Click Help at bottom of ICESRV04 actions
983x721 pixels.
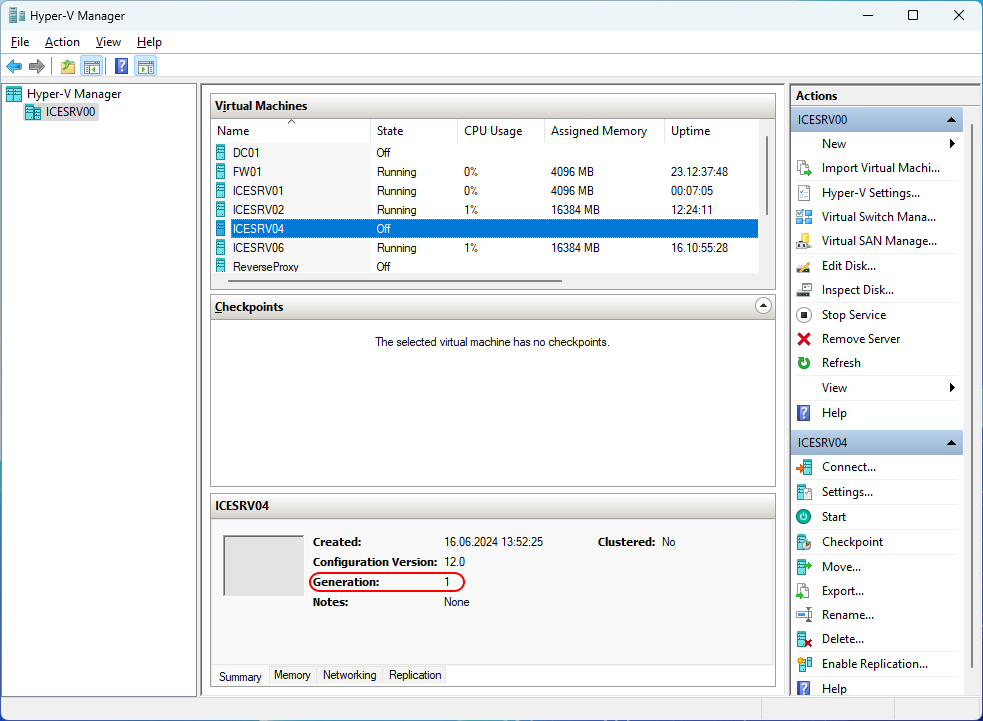pyautogui.click(x=834, y=688)
